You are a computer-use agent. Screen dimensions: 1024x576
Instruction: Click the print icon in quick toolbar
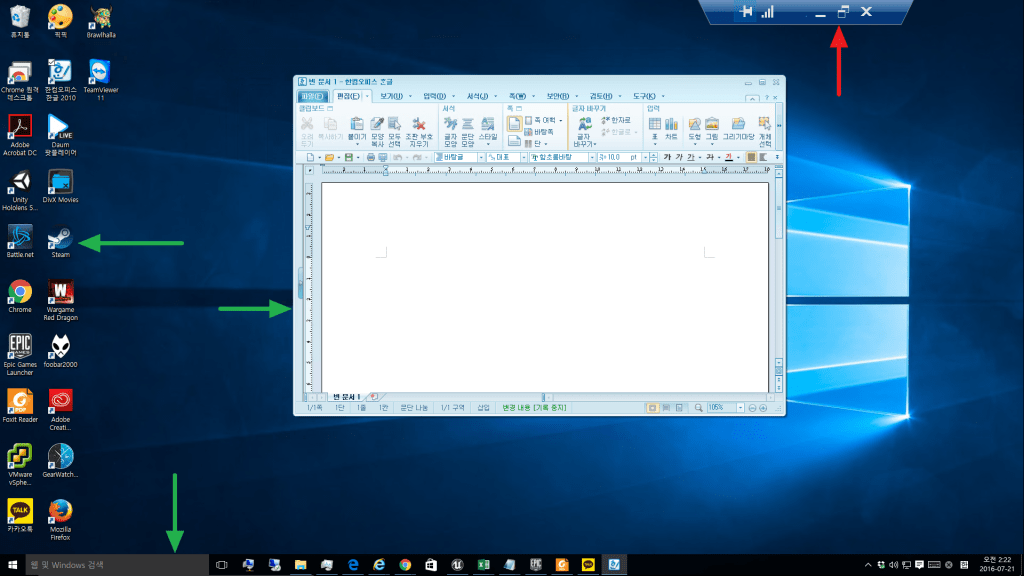[x=370, y=157]
